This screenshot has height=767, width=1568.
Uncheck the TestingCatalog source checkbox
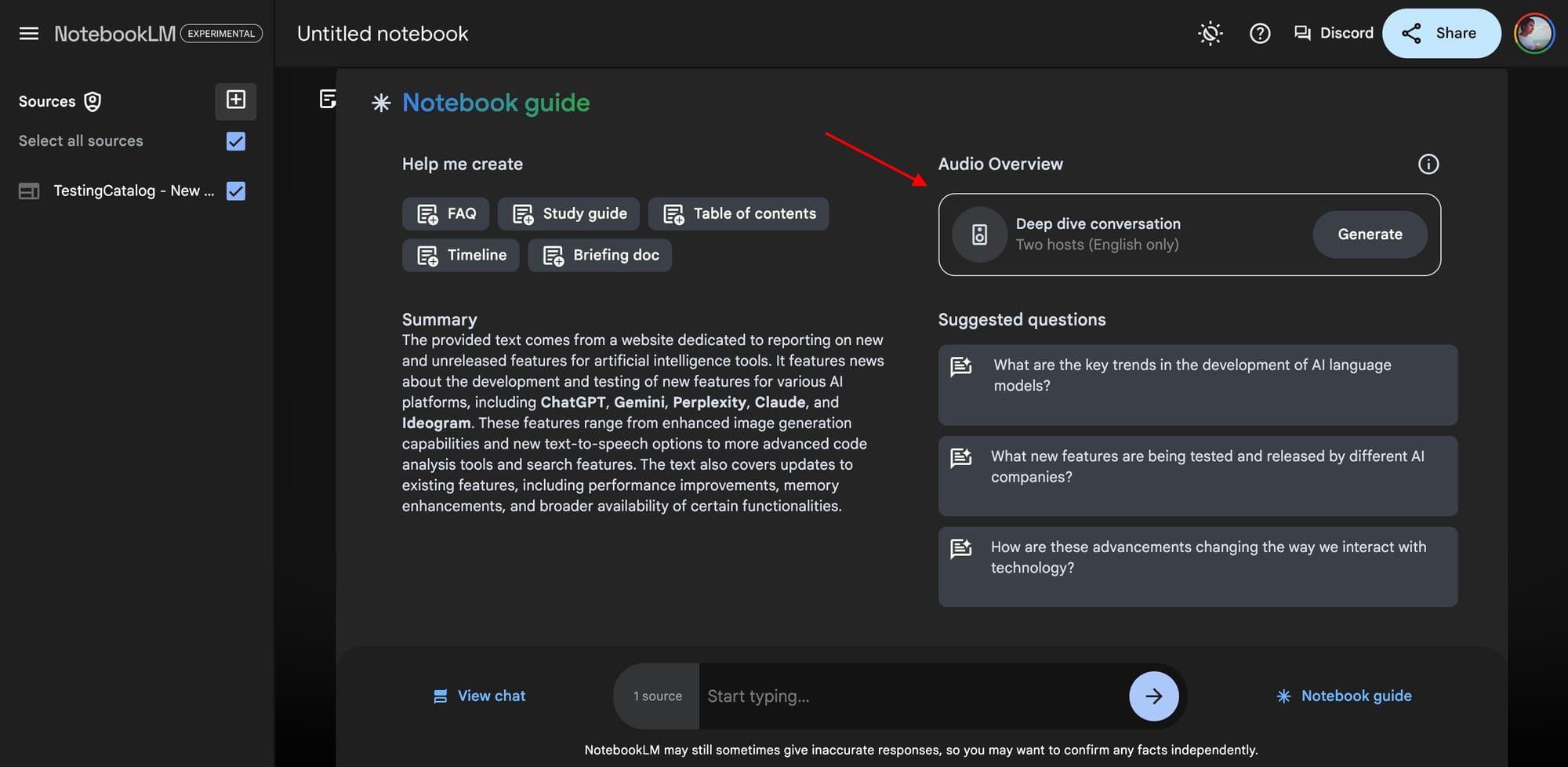click(x=236, y=191)
